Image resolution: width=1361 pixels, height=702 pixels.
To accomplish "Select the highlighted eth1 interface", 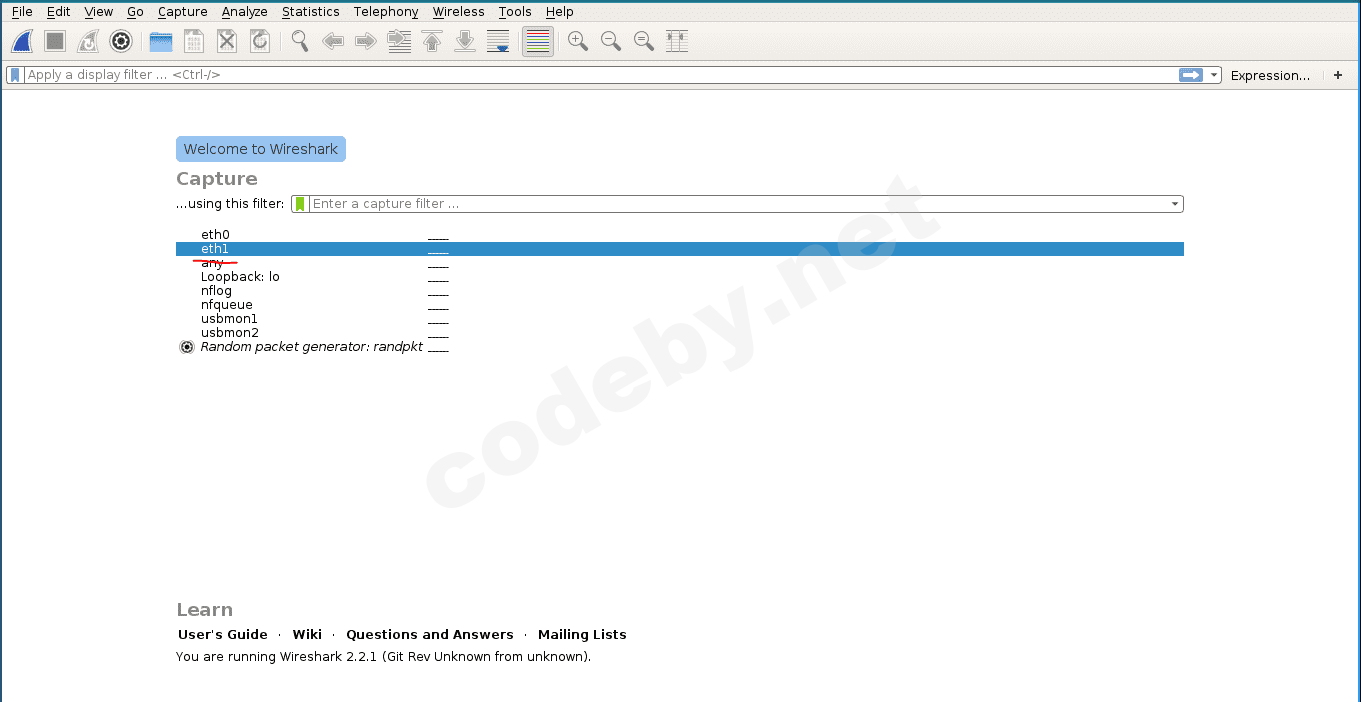I will coord(680,249).
